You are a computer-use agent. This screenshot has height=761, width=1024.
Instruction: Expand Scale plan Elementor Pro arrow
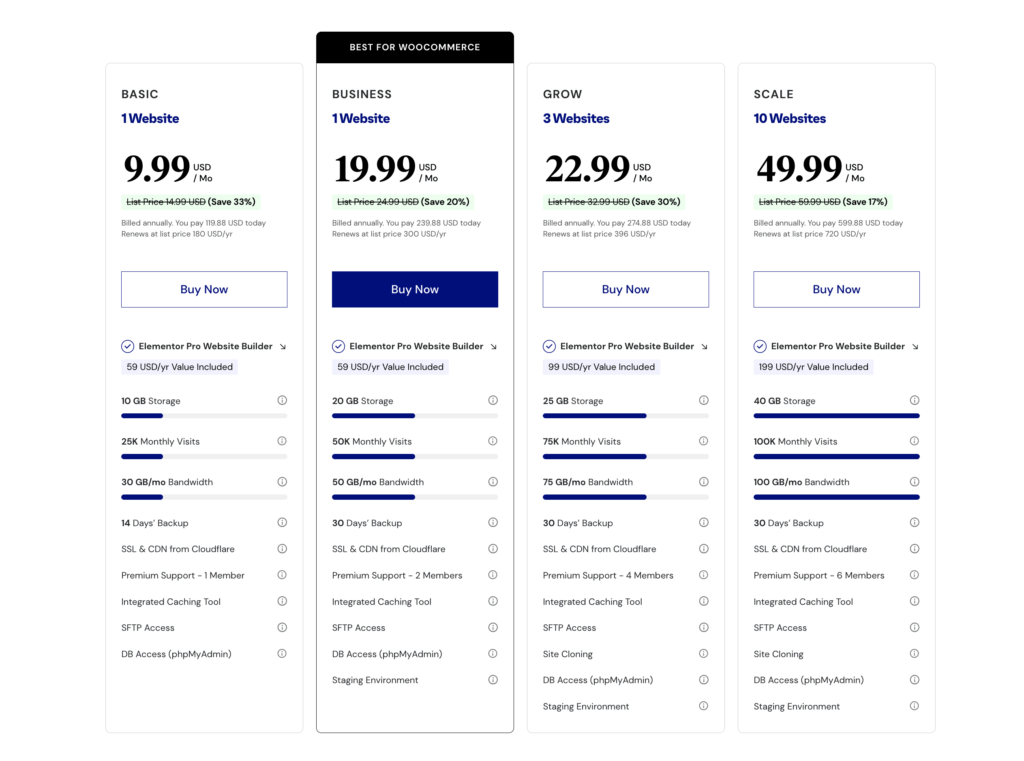[x=916, y=347]
